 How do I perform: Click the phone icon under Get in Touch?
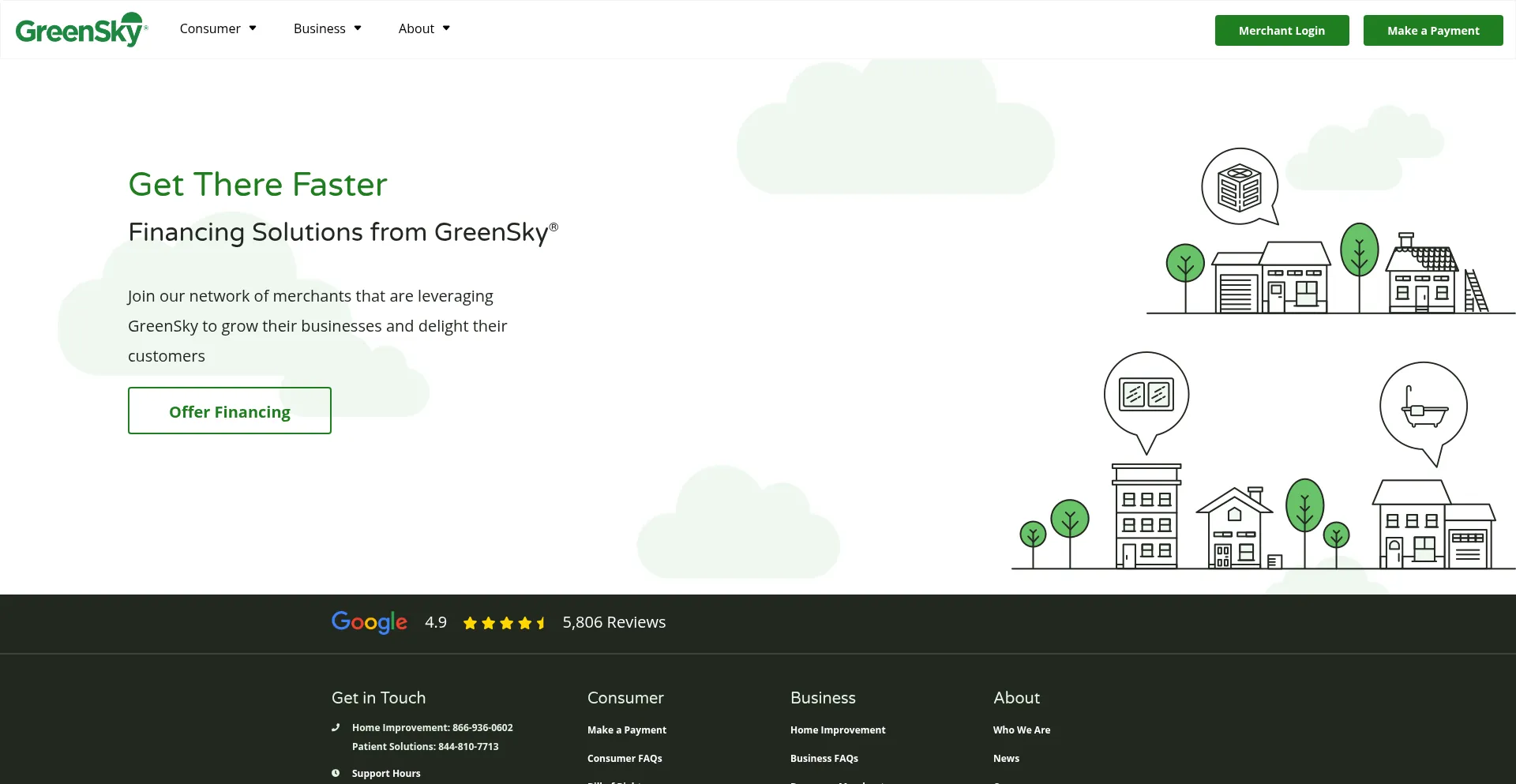click(336, 728)
